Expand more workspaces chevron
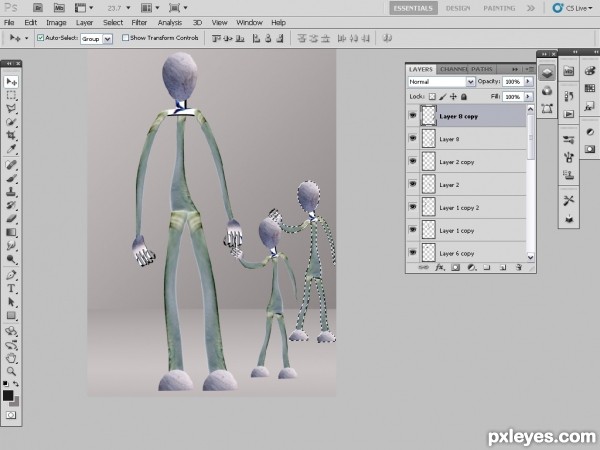The image size is (600, 450). (531, 8)
